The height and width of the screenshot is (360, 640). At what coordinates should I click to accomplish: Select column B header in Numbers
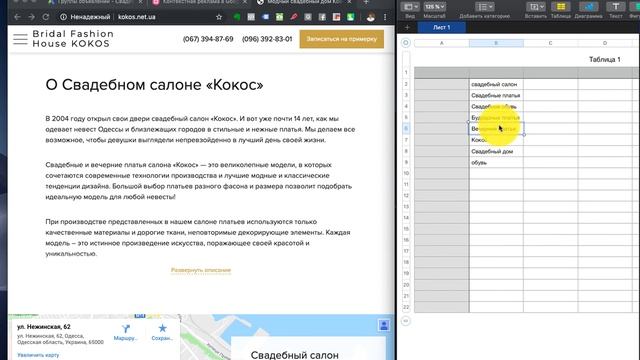coord(496,43)
